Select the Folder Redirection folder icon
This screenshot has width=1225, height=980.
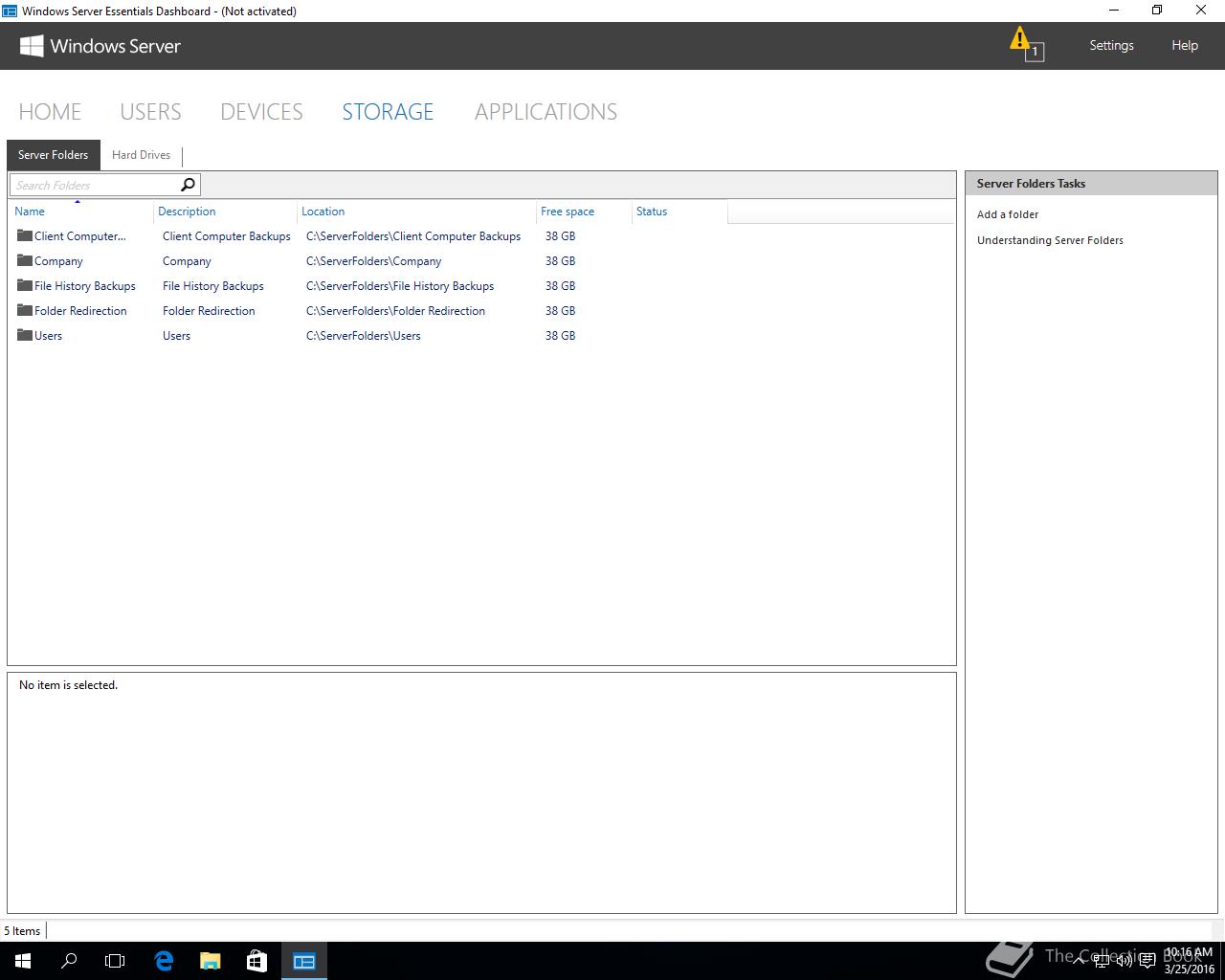(x=25, y=310)
